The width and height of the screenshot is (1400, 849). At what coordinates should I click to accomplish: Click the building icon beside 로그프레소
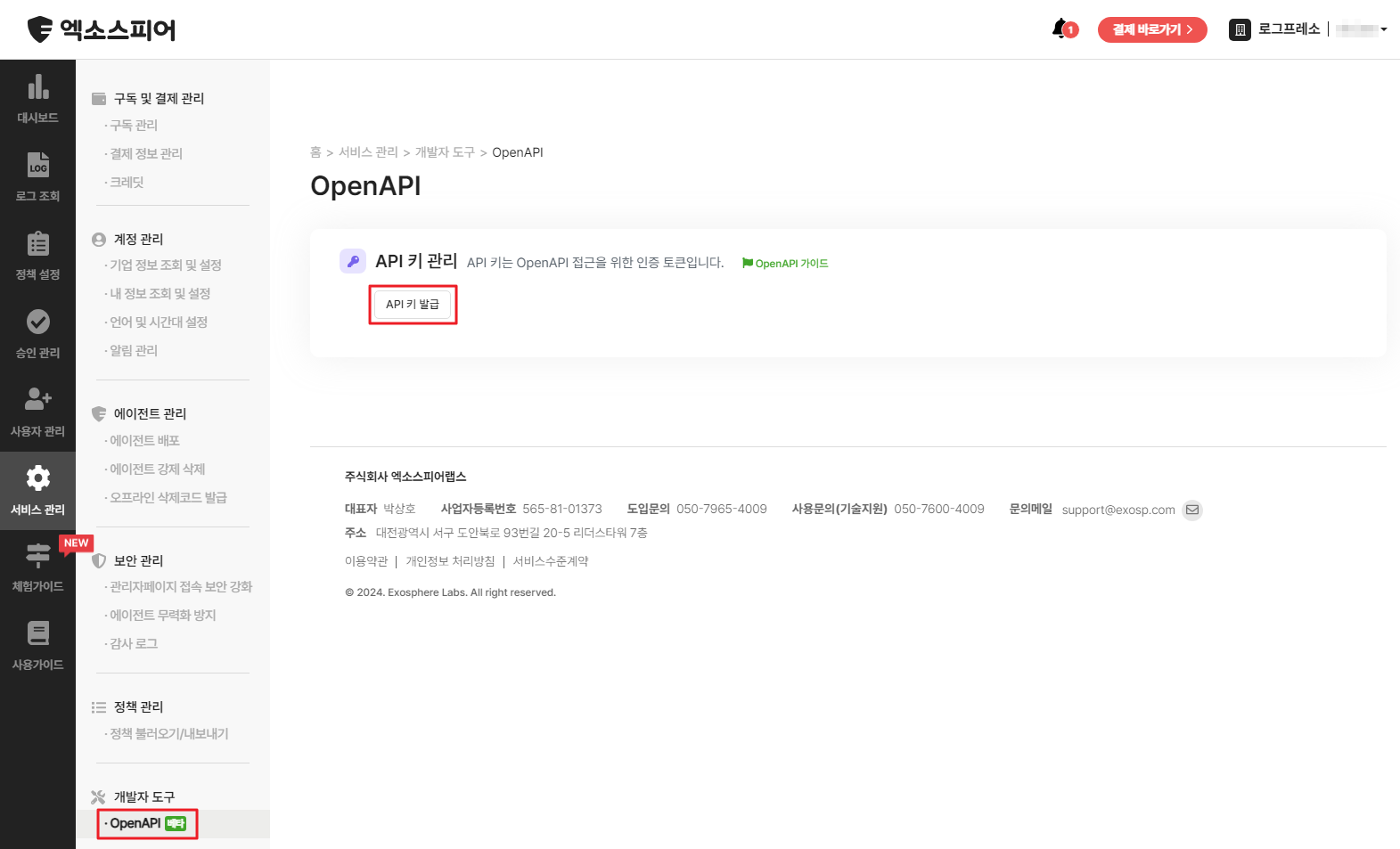[1240, 29]
